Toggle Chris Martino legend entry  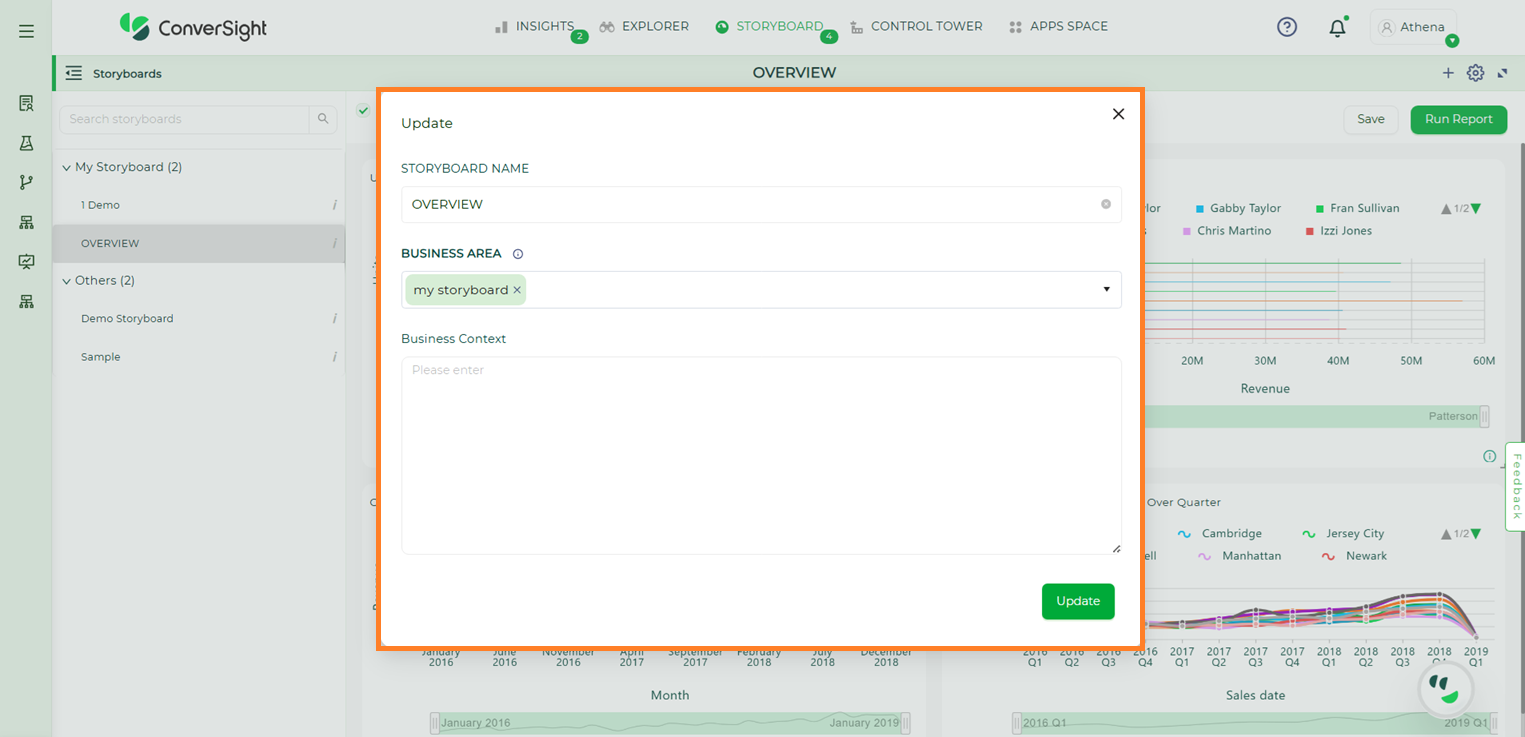pyautogui.click(x=1226, y=231)
